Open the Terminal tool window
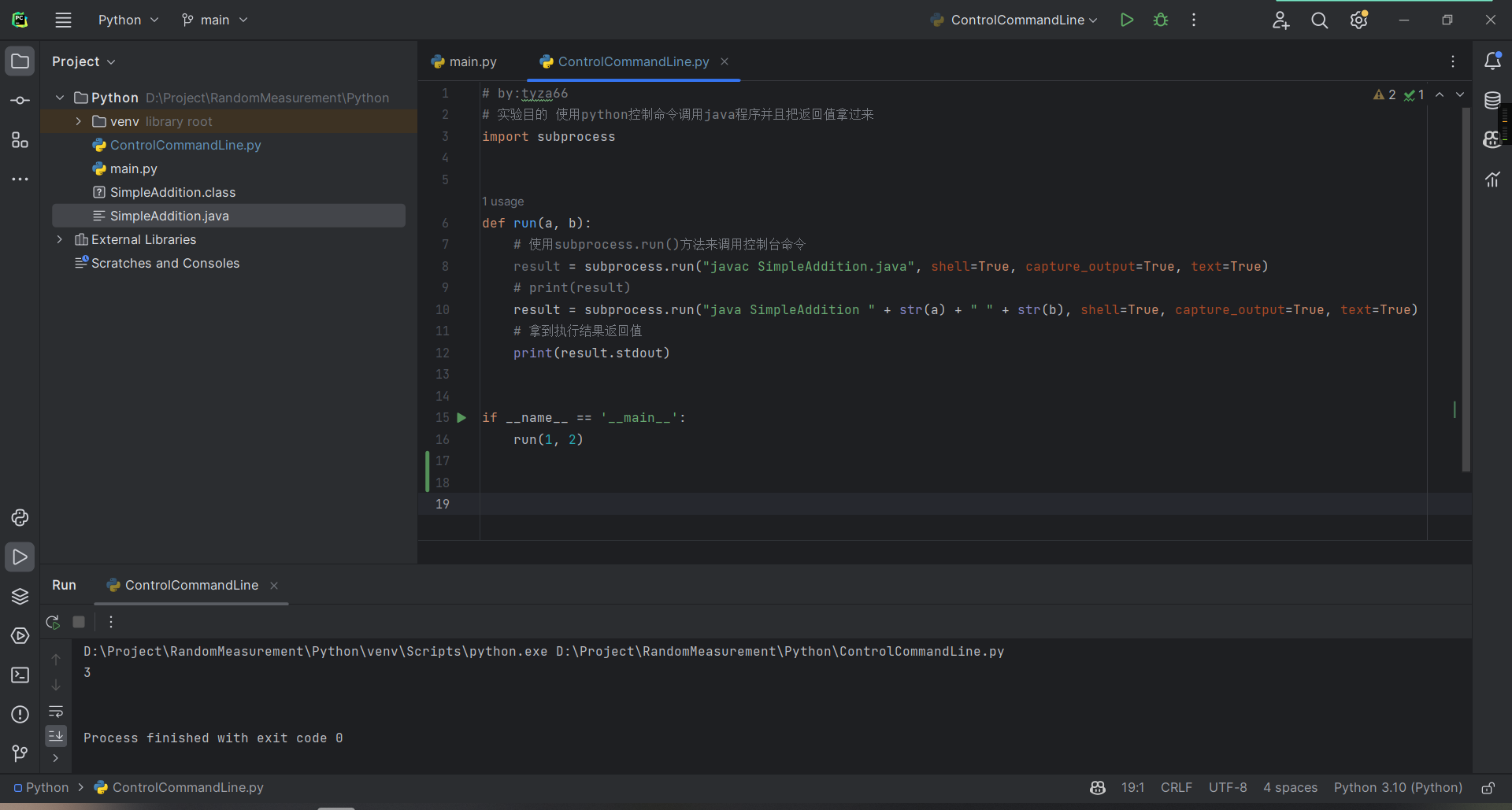1512x810 pixels. coord(20,675)
